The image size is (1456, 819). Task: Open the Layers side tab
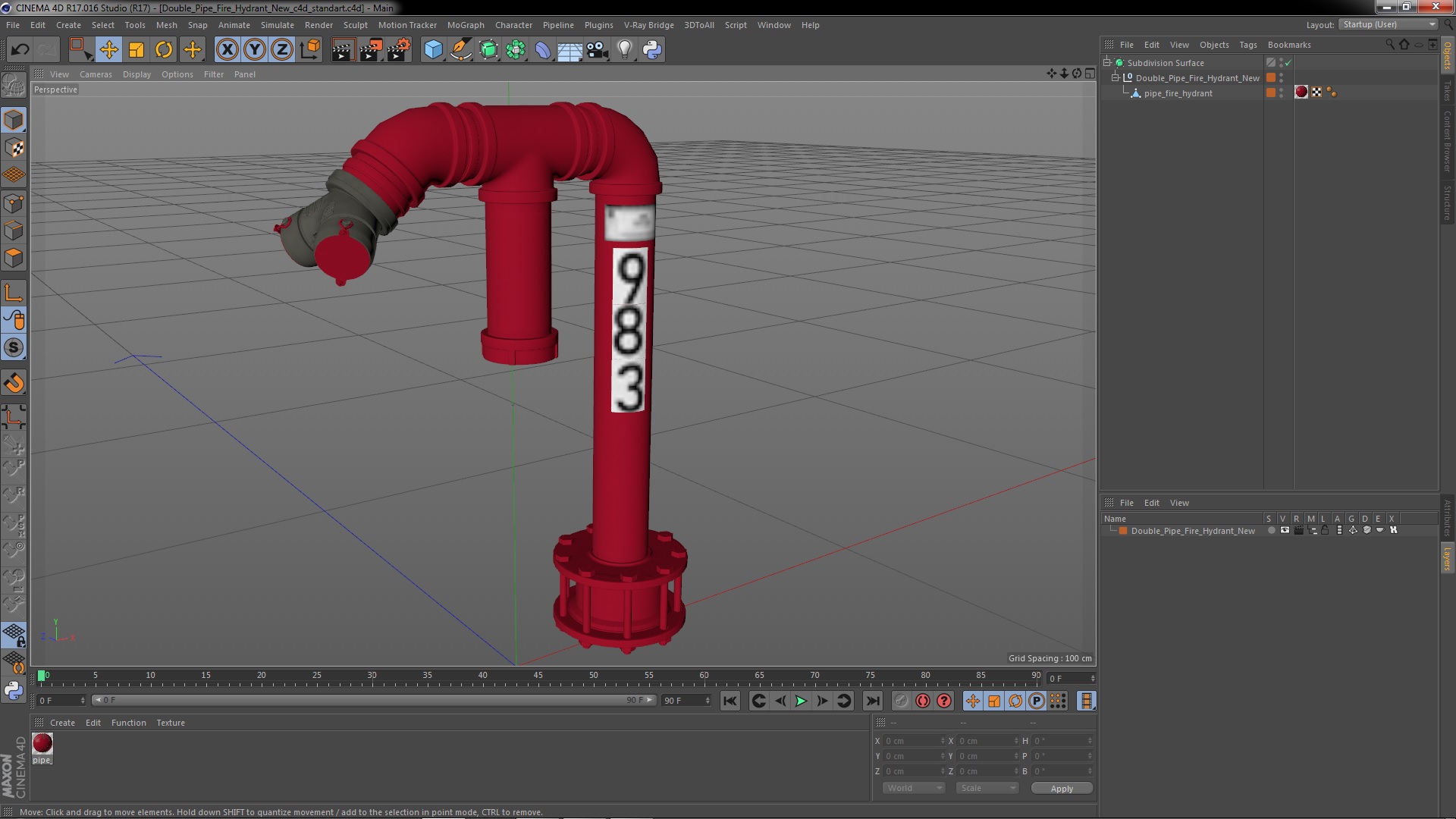(x=1448, y=559)
